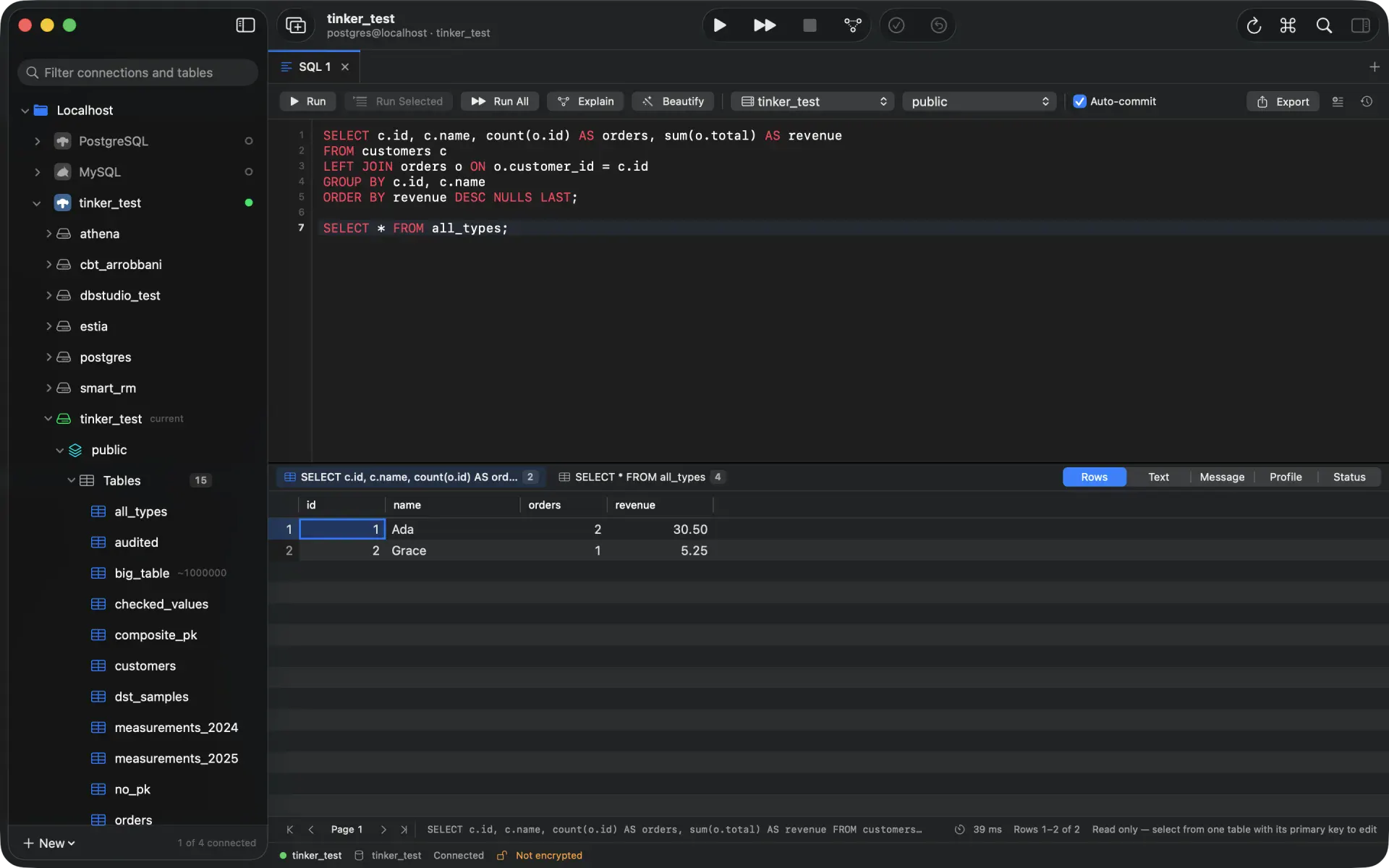Open the New connection menu
The height and width of the screenshot is (868, 1389).
pyautogui.click(x=48, y=843)
